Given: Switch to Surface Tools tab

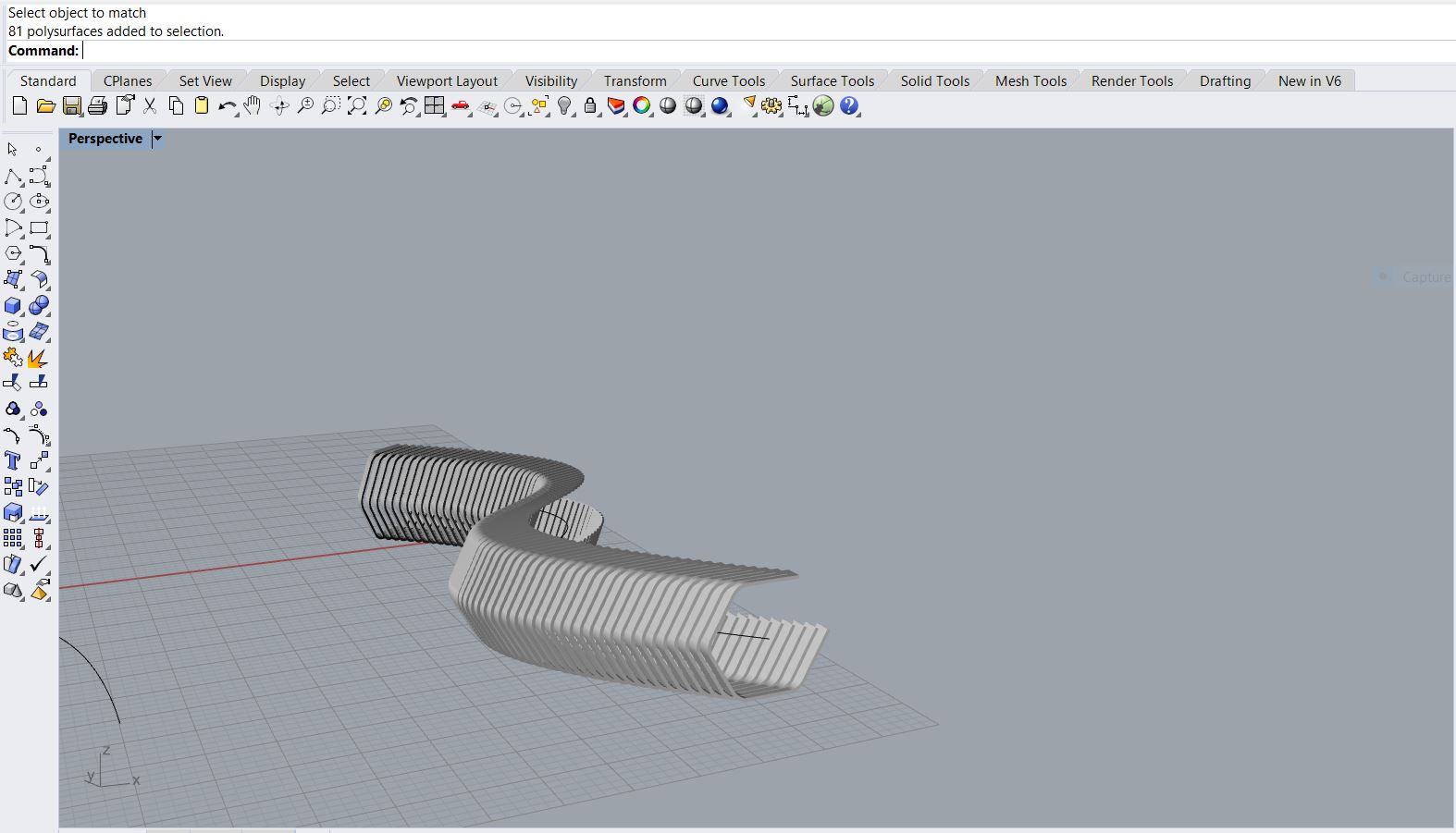Looking at the screenshot, I should [833, 80].
